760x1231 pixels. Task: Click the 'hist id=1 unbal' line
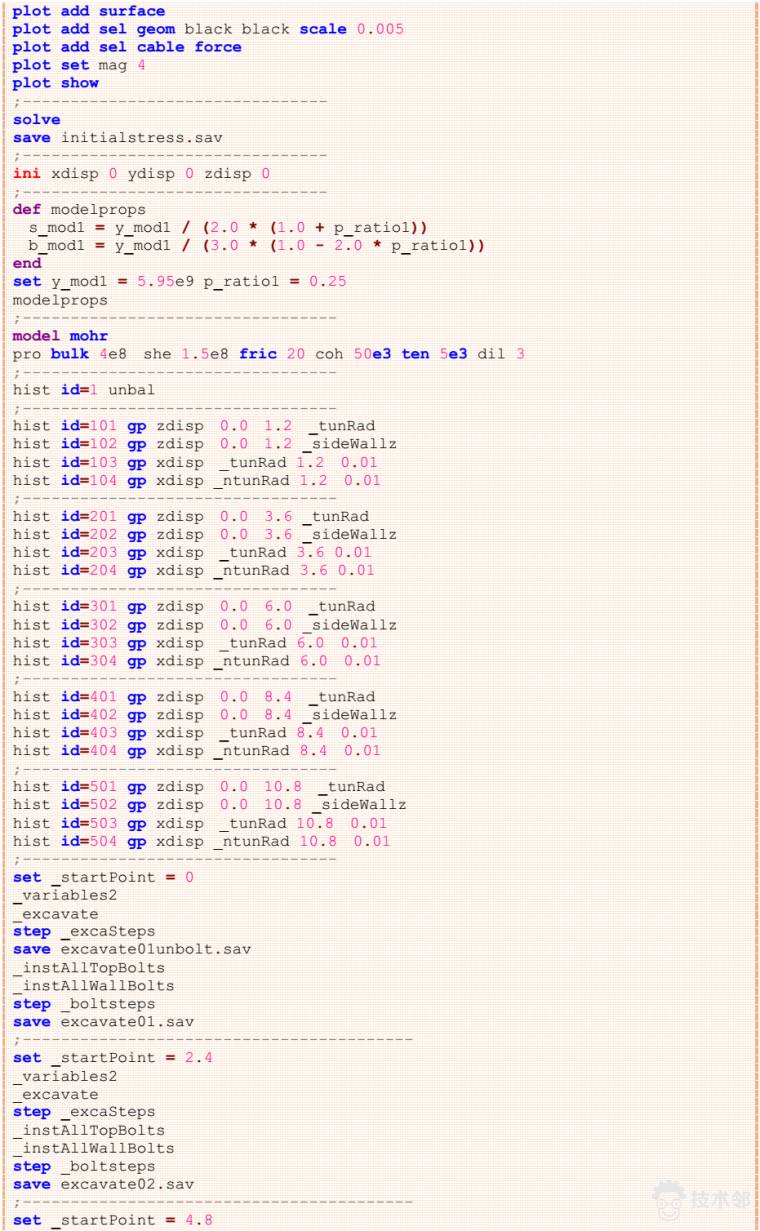(84, 390)
